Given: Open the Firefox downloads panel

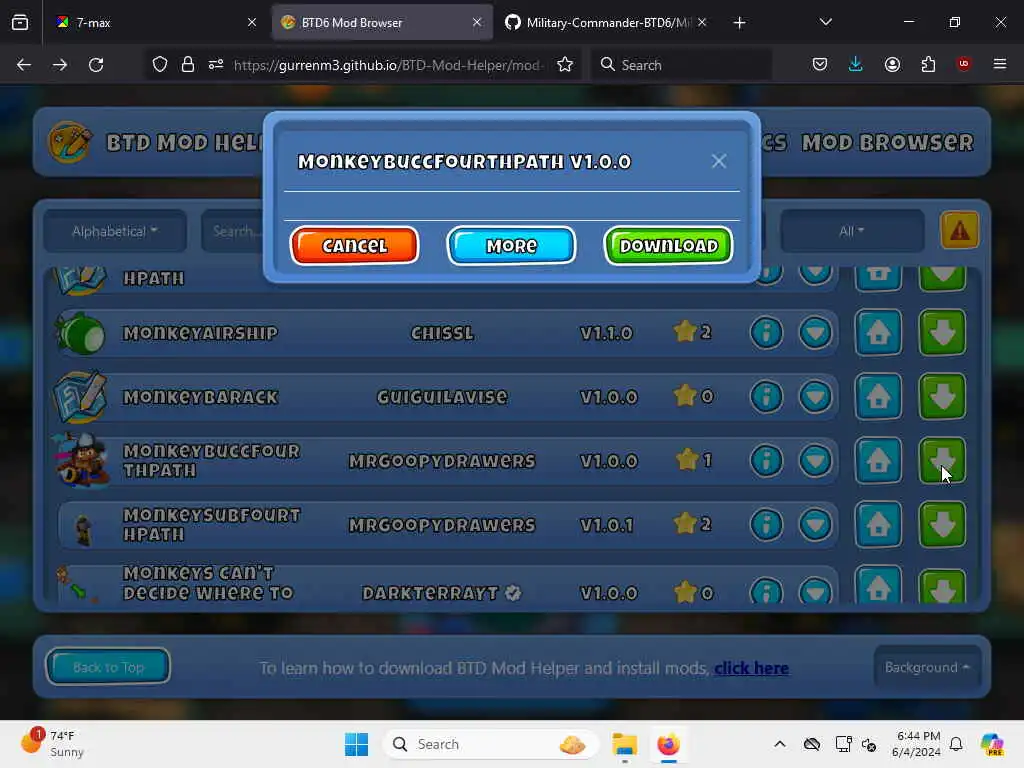Looking at the screenshot, I should [855, 64].
